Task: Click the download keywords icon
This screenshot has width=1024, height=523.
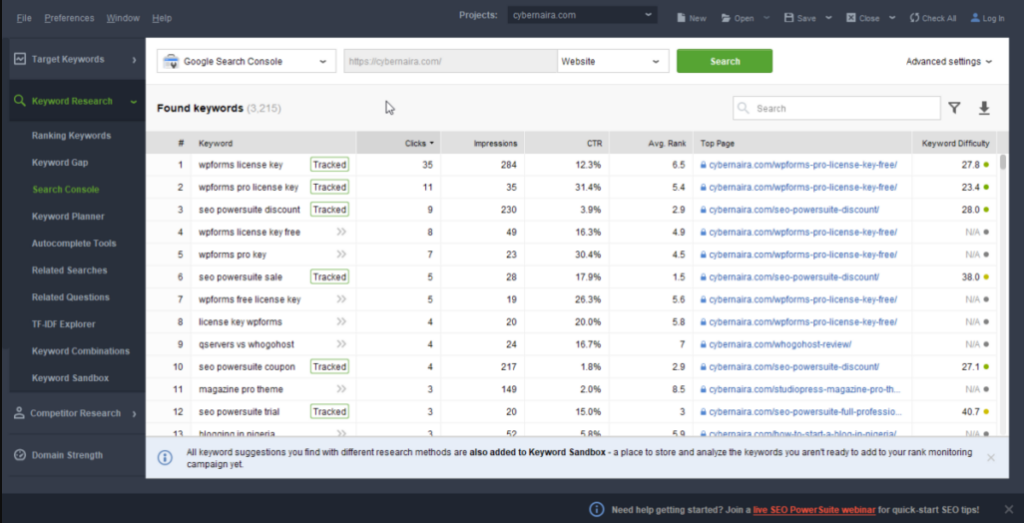Action: click(x=984, y=108)
